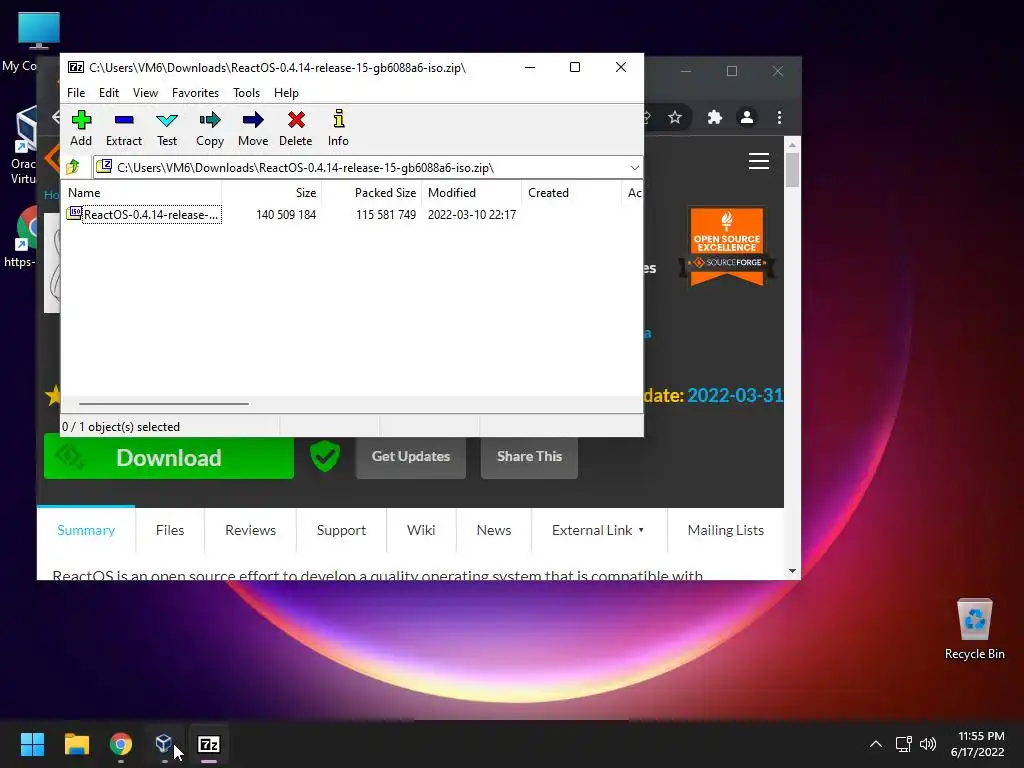Sort by Created column header
The height and width of the screenshot is (768, 1024).
(x=571, y=193)
